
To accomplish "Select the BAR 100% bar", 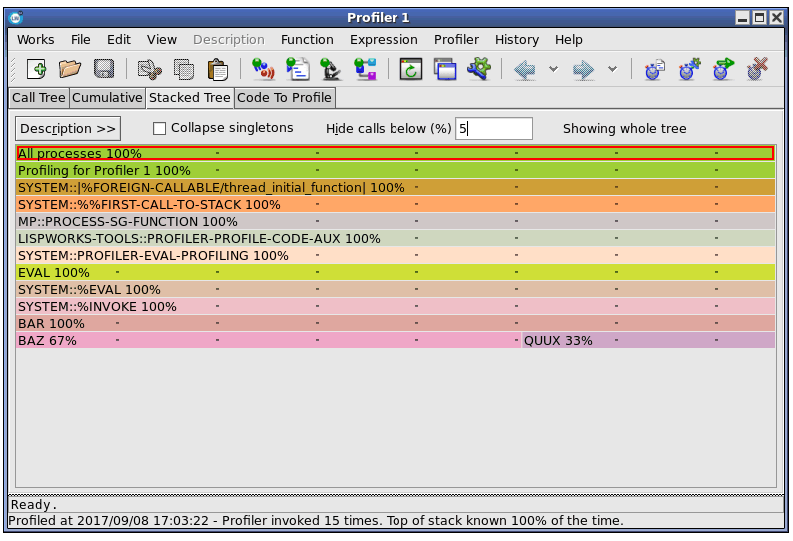I will click(395, 323).
